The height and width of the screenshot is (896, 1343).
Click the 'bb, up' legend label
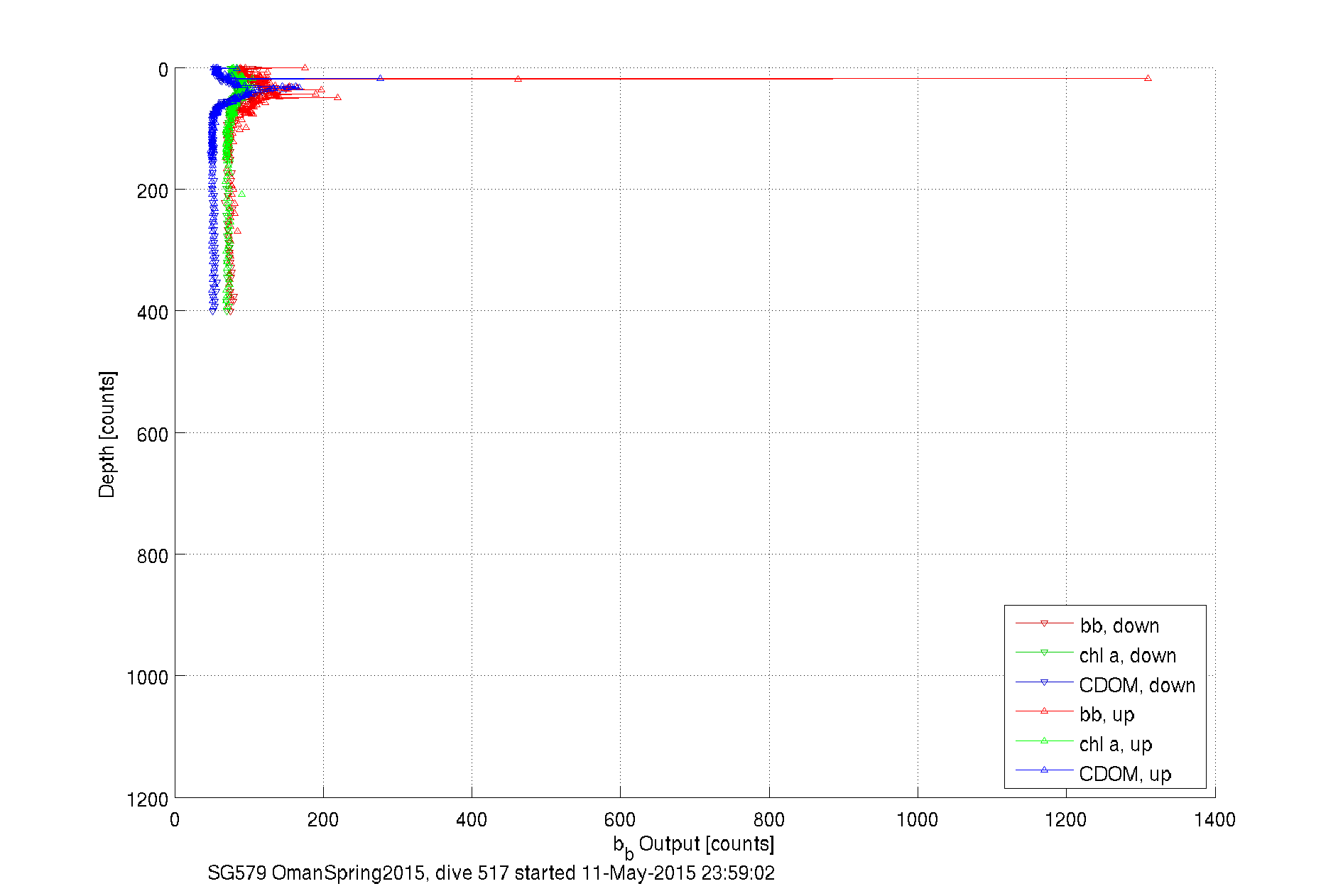(1107, 714)
